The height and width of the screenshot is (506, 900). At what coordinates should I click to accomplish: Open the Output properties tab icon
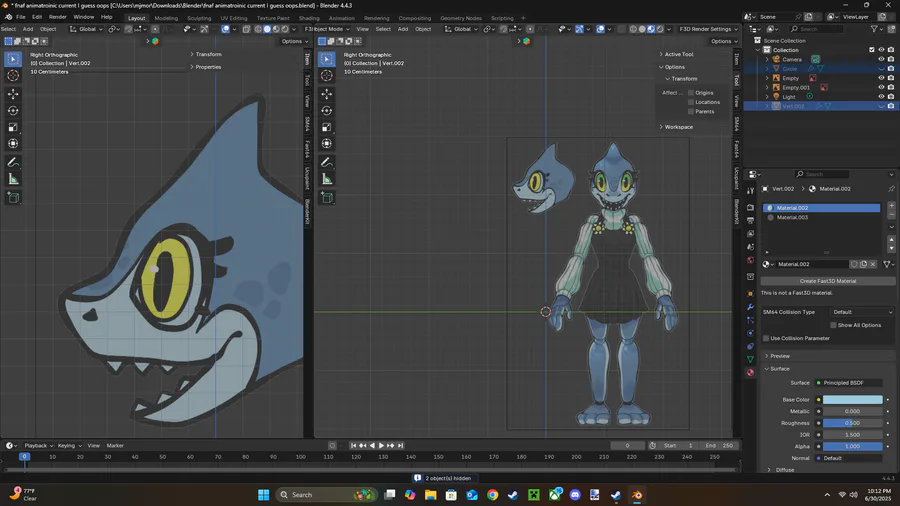[x=750, y=220]
